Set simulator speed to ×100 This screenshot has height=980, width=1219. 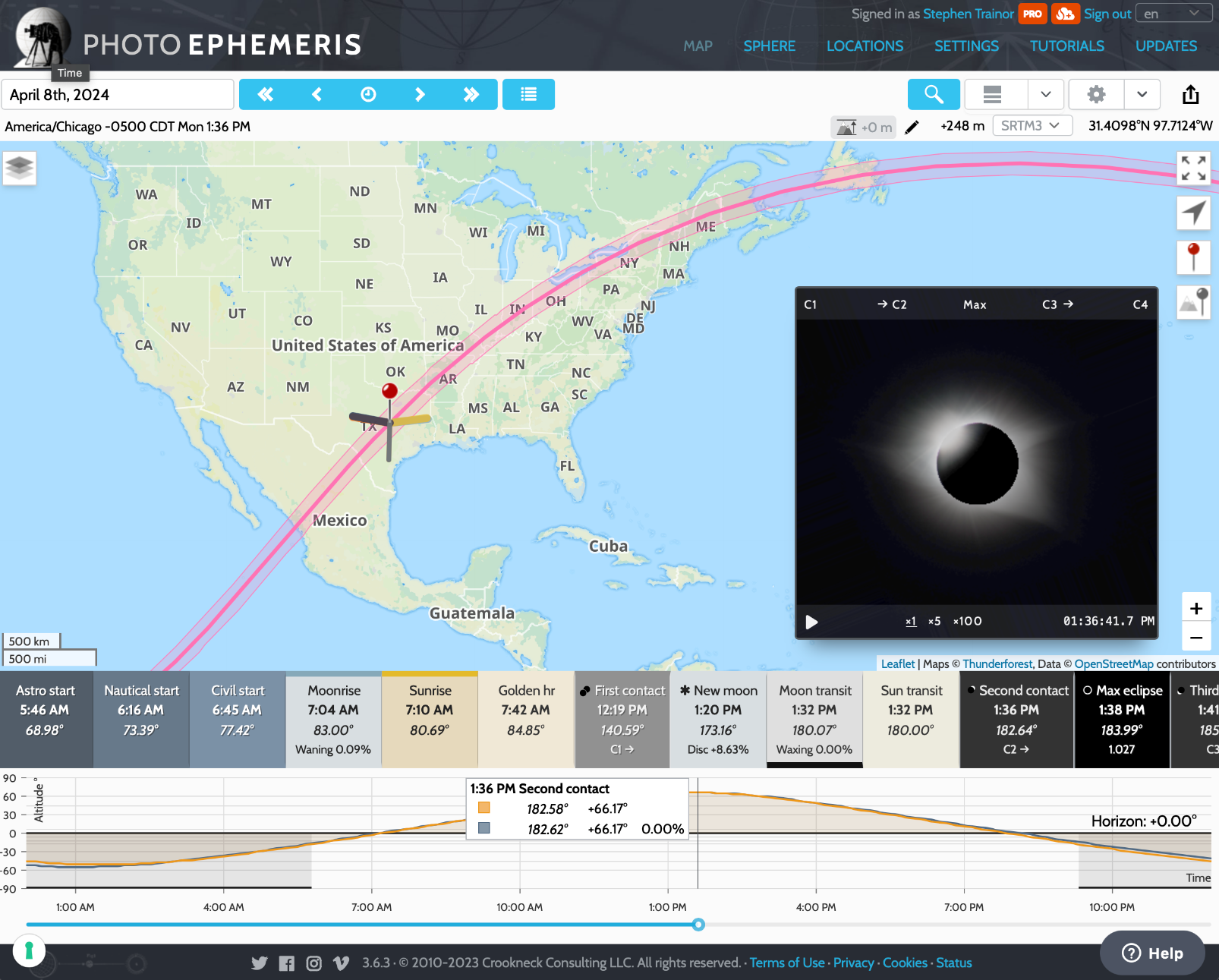(x=968, y=621)
